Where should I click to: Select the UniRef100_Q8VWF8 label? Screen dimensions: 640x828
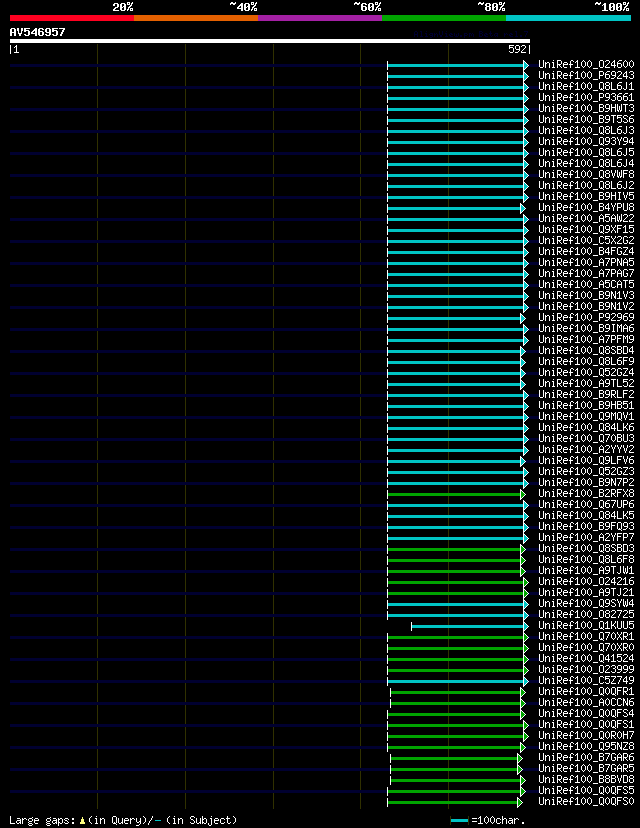point(586,174)
